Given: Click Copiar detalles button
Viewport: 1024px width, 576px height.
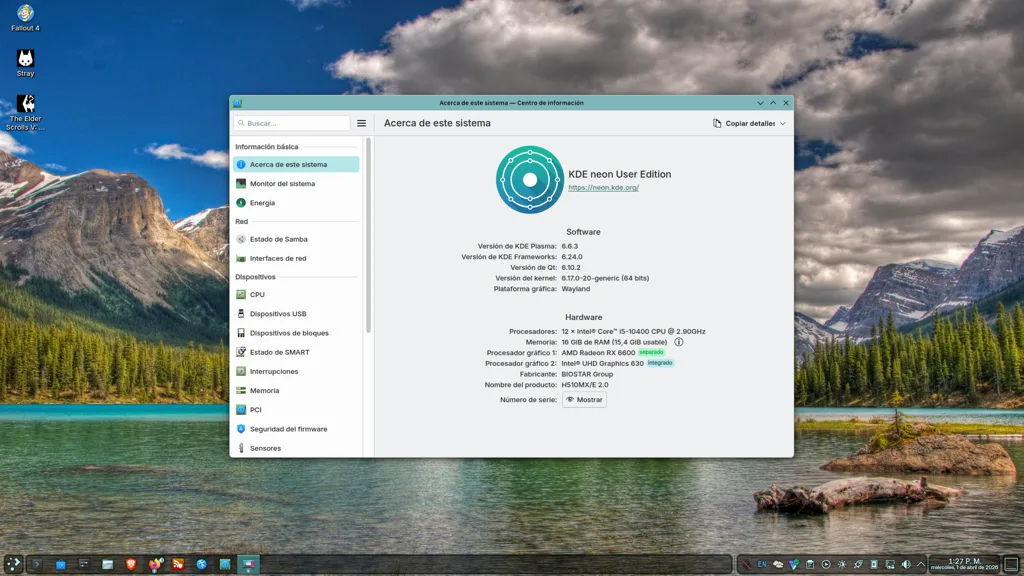Looking at the screenshot, I should click(x=744, y=123).
